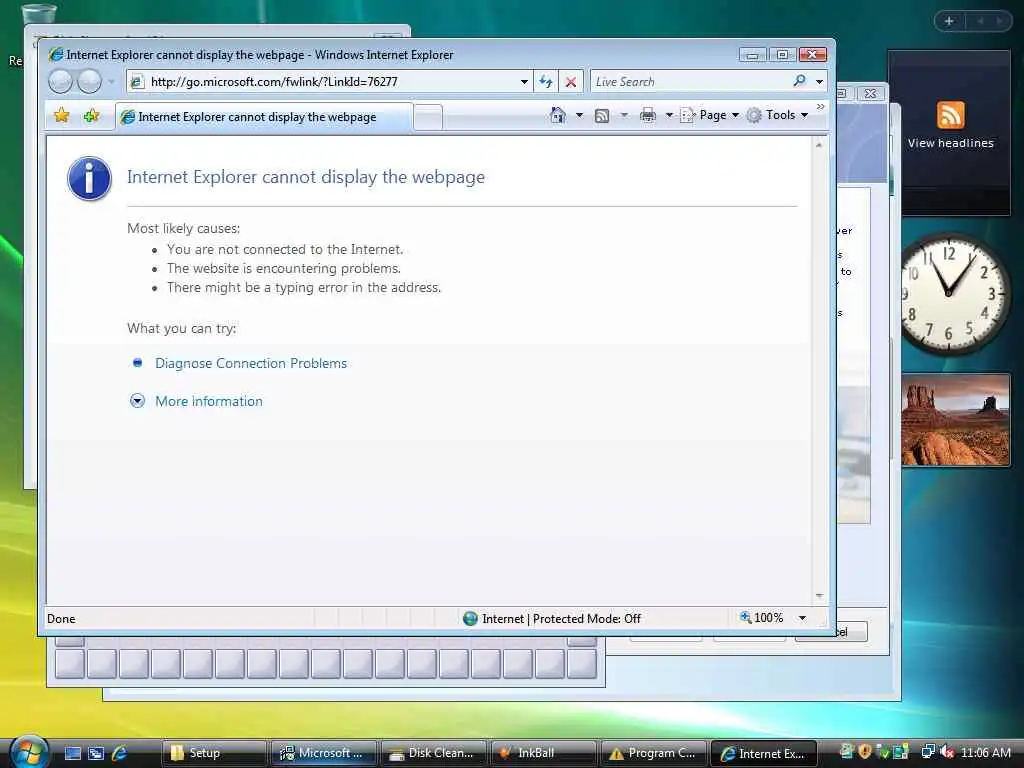The height and width of the screenshot is (768, 1024).
Task: Click Switch between windows quick launch icon
Action: point(96,754)
